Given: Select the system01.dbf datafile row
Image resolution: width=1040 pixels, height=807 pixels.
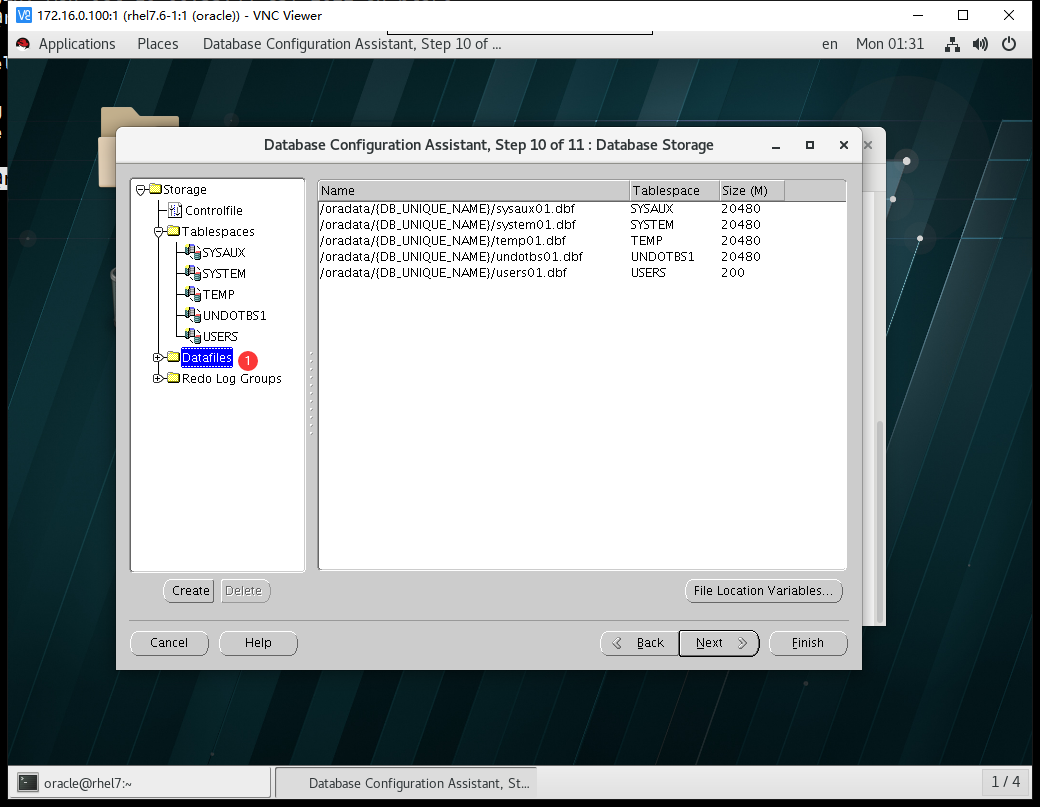Looking at the screenshot, I should (x=582, y=225).
